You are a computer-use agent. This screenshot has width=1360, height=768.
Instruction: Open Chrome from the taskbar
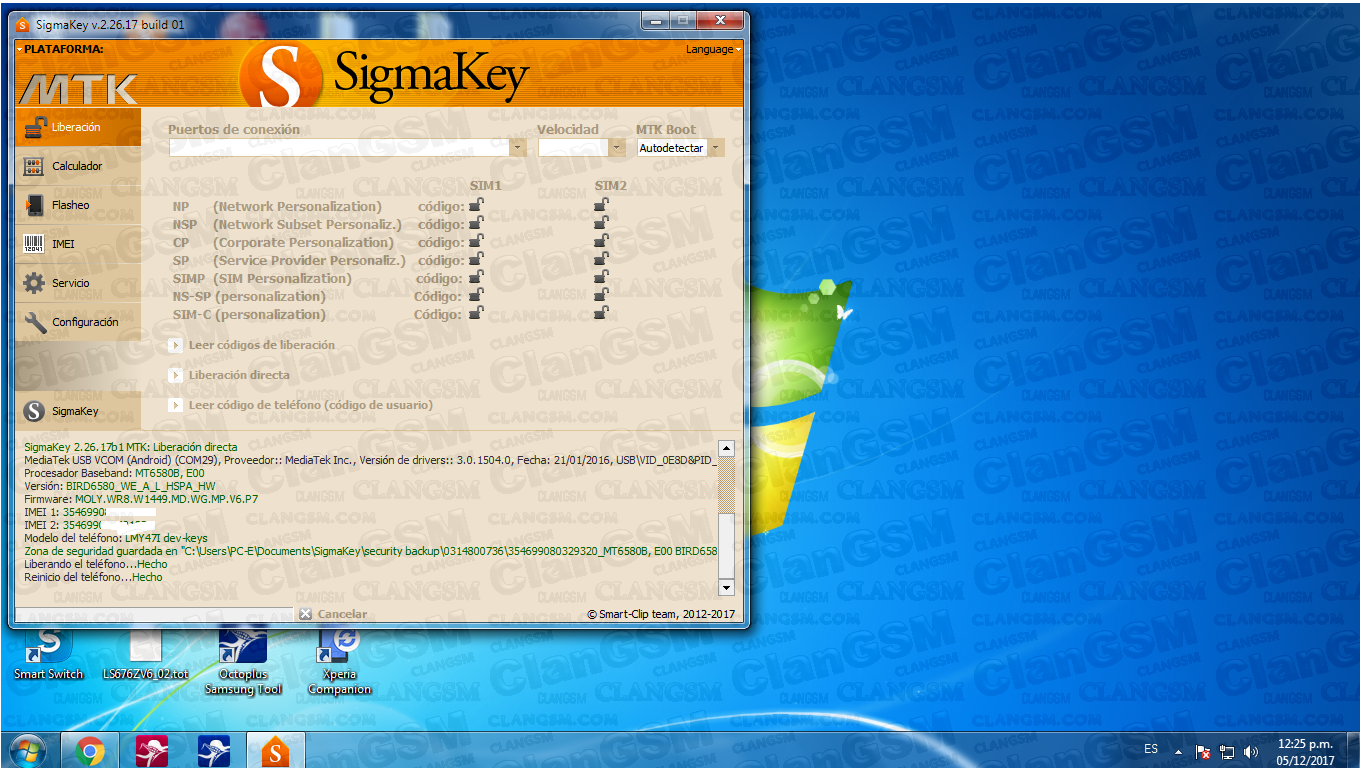[x=89, y=750]
